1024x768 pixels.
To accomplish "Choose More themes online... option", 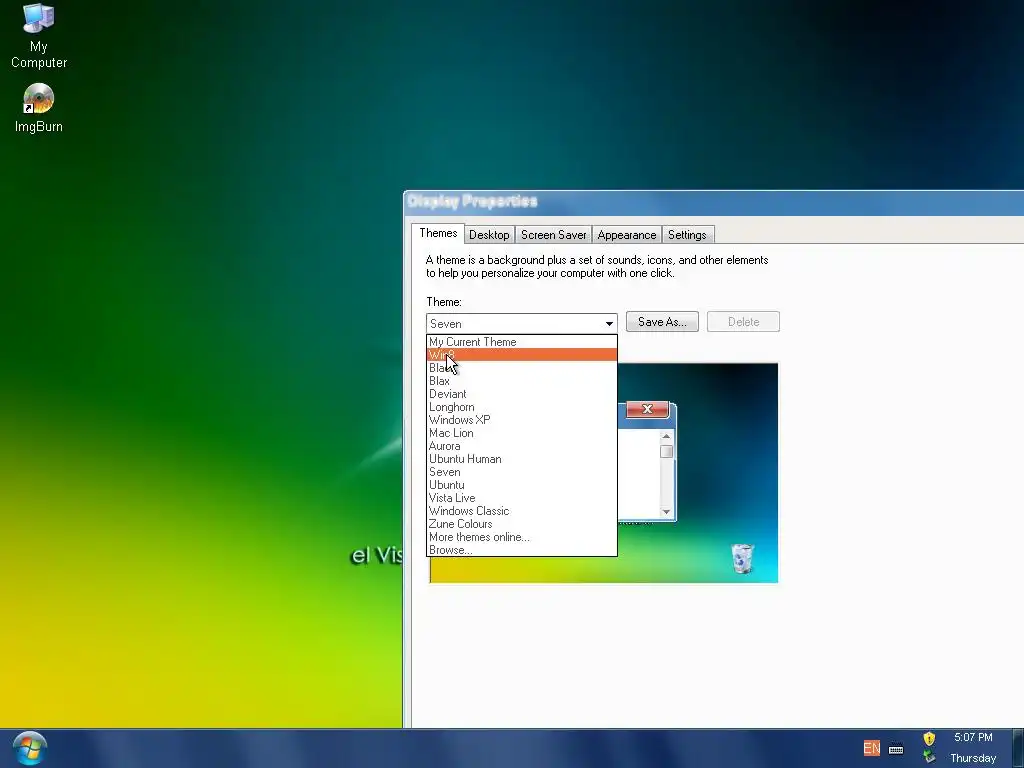I will pos(521,537).
